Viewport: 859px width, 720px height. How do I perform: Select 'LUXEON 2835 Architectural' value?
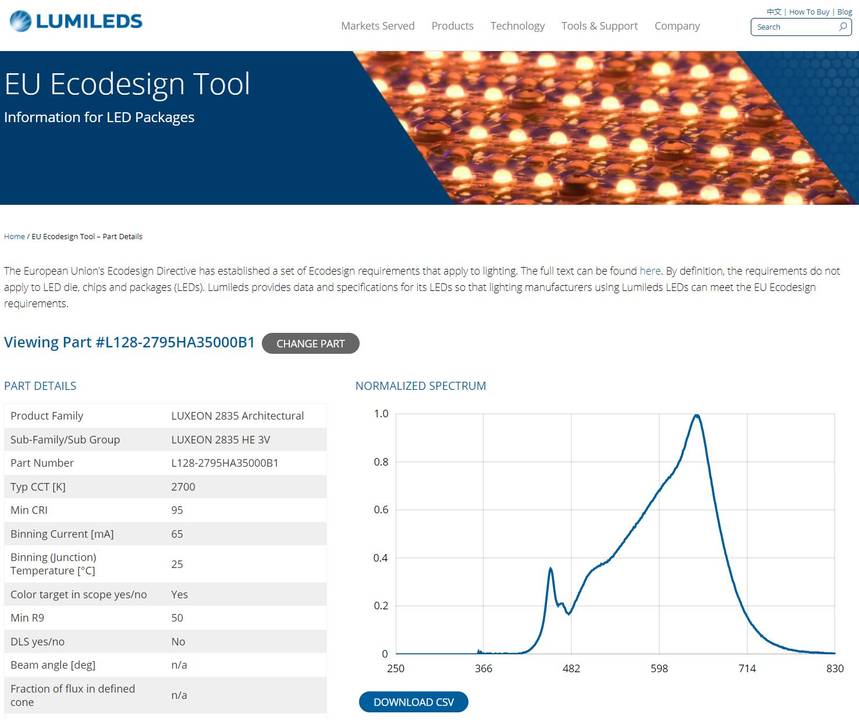237,416
